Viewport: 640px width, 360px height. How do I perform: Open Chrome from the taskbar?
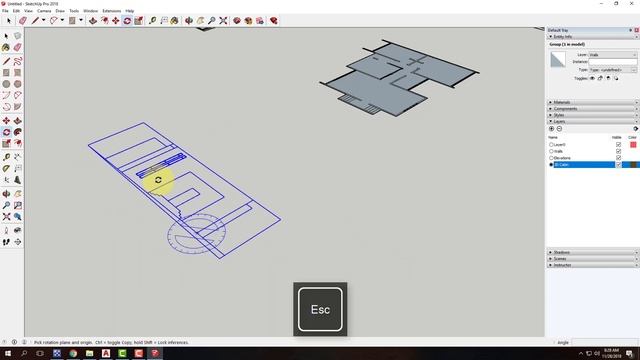pos(73,353)
